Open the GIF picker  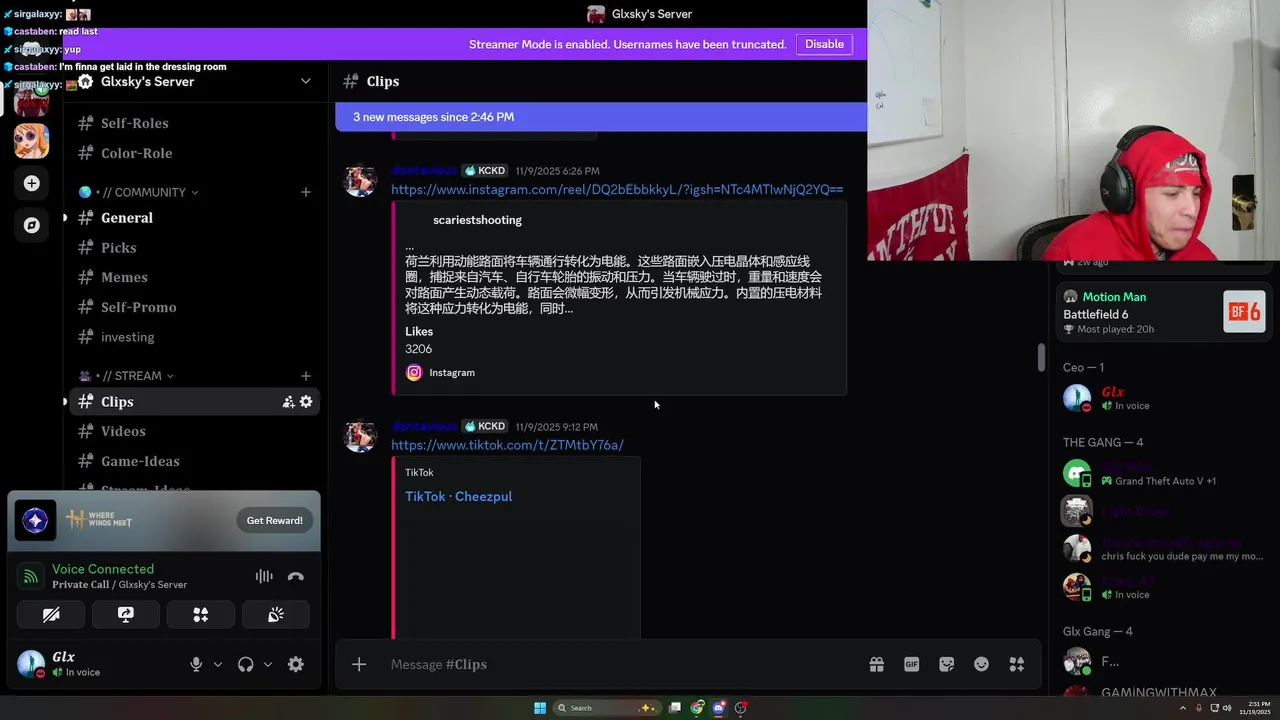point(912,664)
